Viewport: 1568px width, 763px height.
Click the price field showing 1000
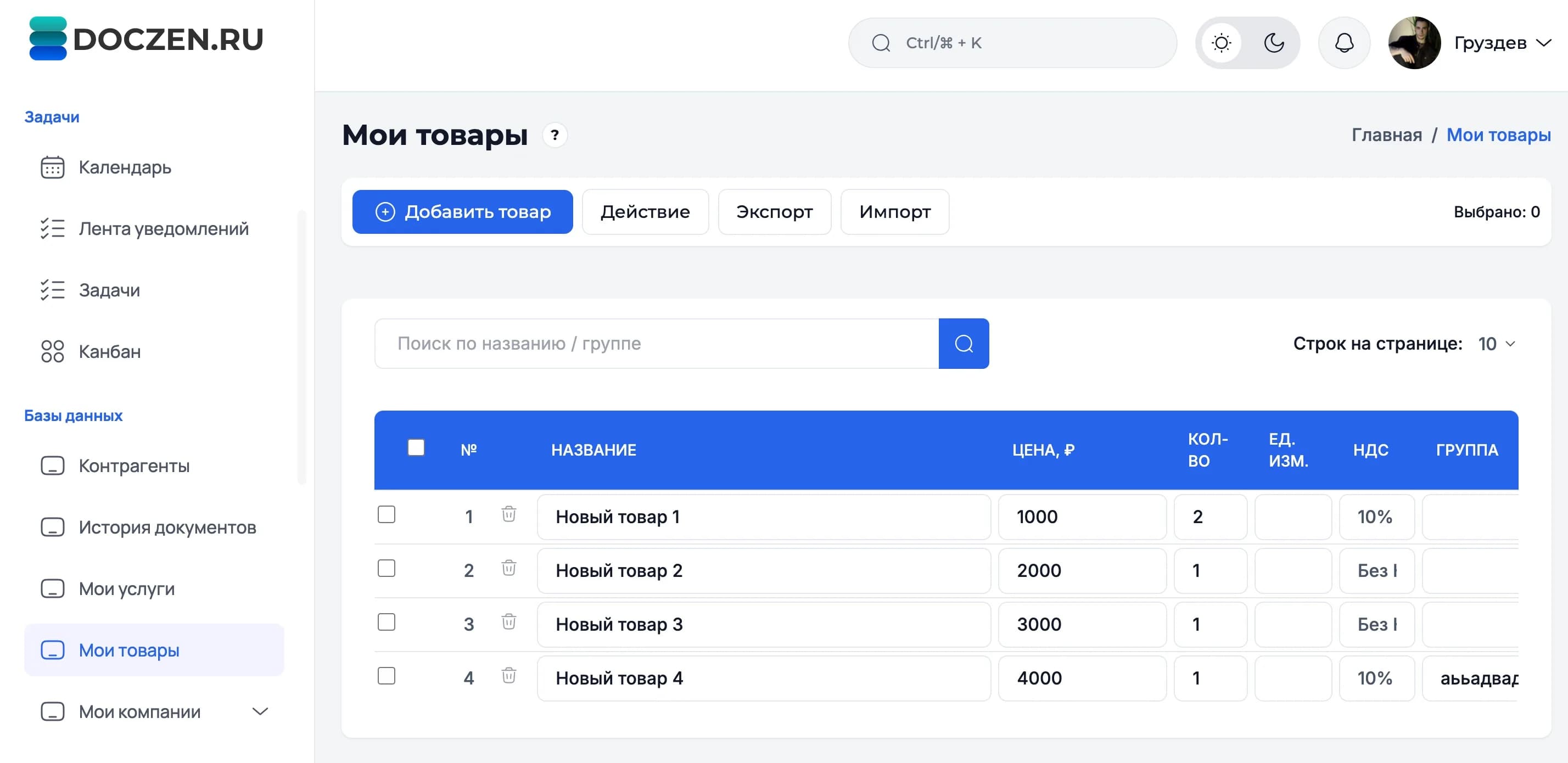pos(1082,517)
